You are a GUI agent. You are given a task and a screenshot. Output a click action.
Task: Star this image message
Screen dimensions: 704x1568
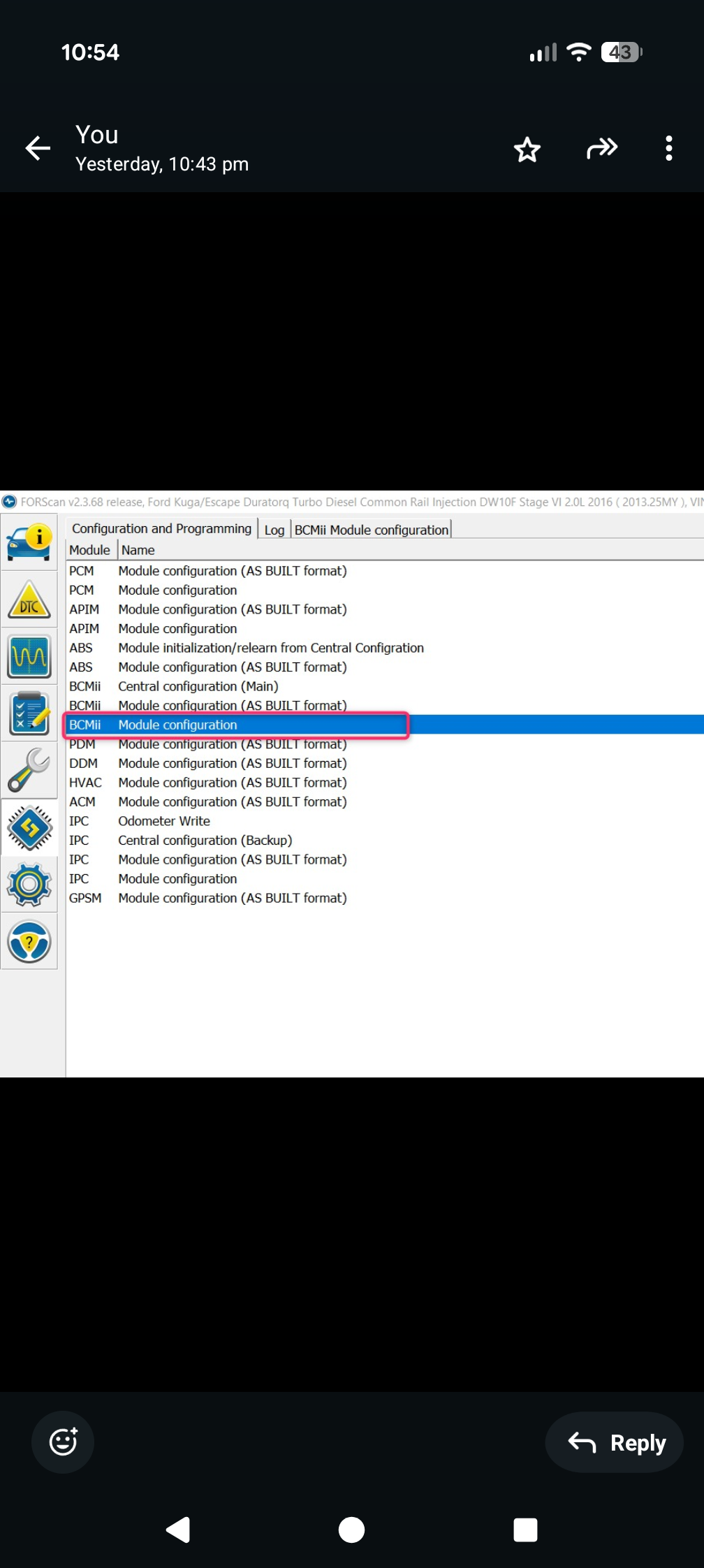[x=527, y=149]
